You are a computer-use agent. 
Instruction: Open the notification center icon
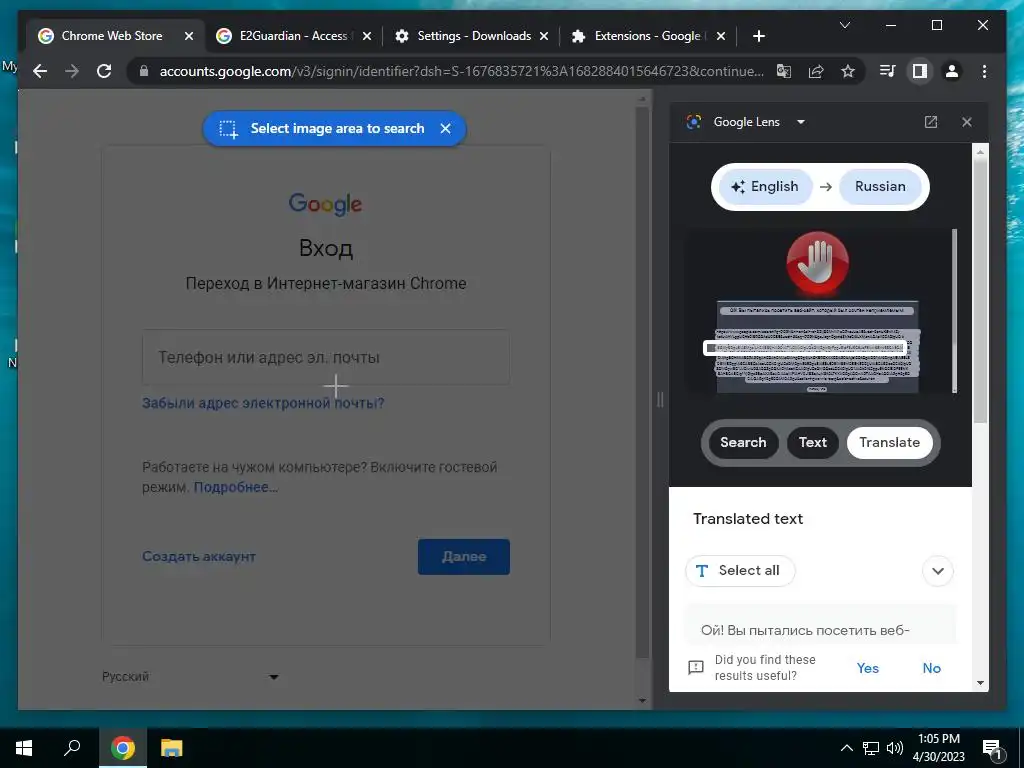pyautogui.click(x=992, y=748)
